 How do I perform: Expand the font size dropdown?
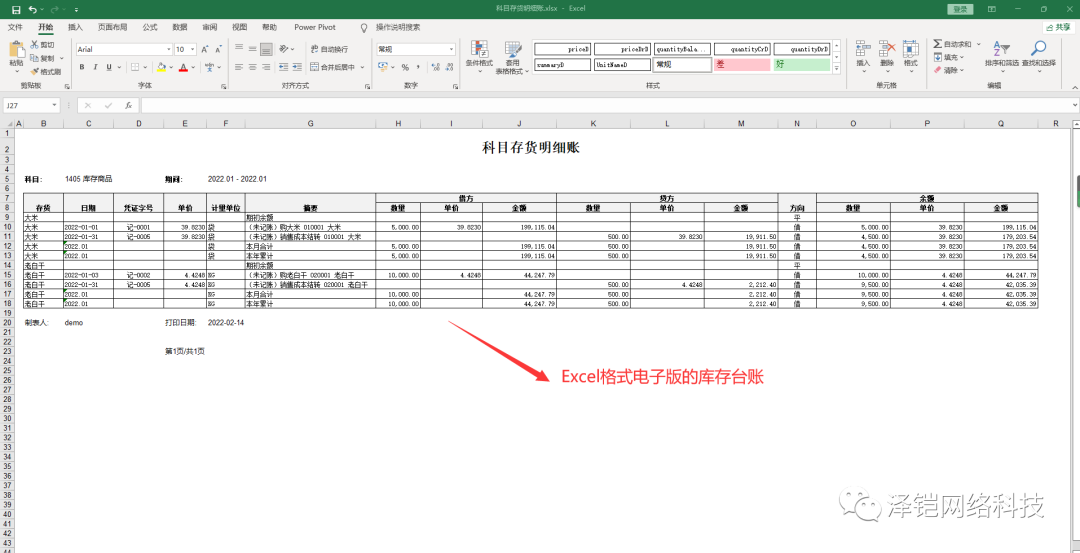pyautogui.click(x=192, y=49)
